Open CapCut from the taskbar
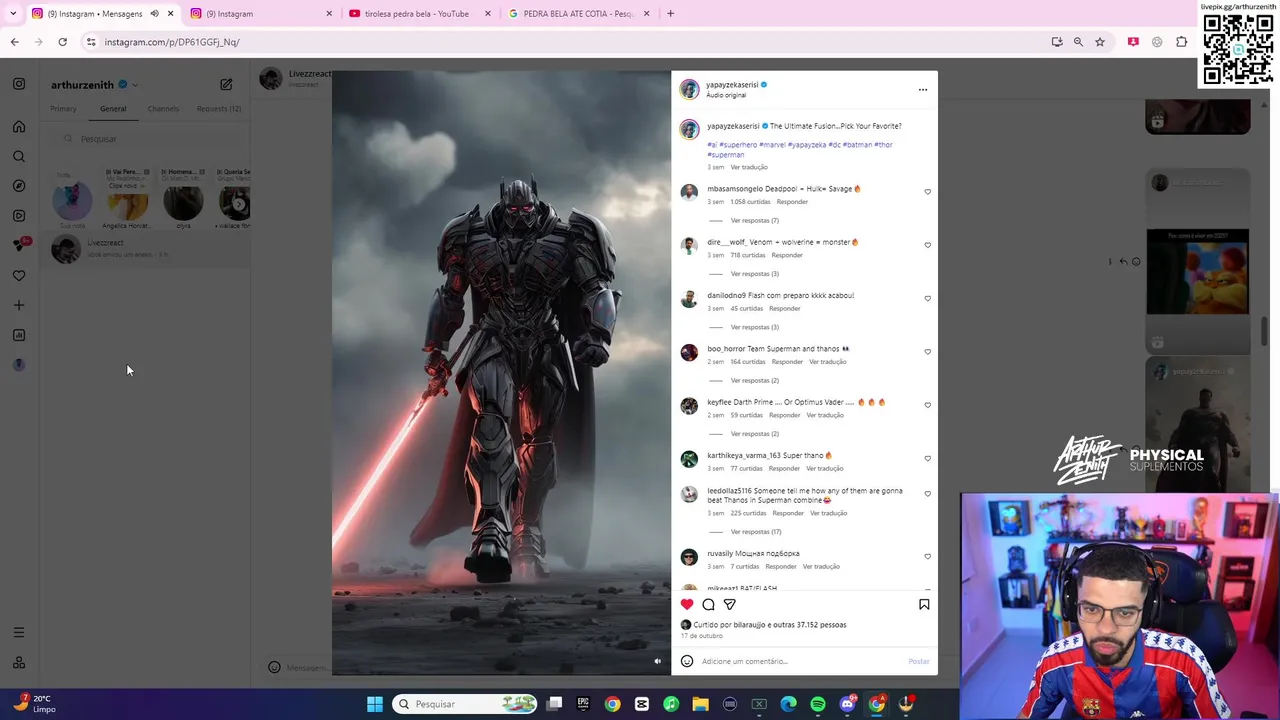 642,704
